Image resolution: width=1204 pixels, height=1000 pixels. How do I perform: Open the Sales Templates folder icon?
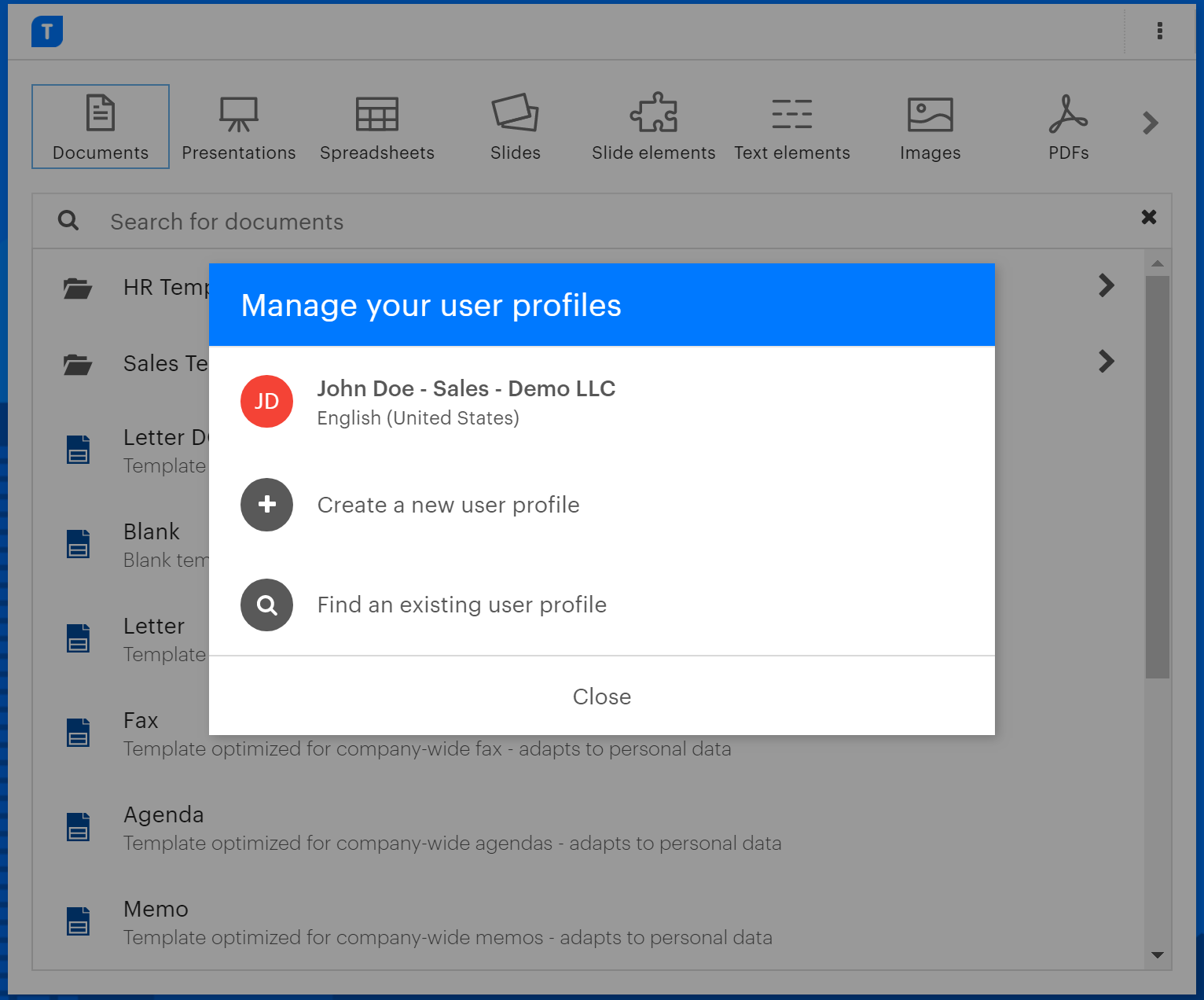point(78,365)
